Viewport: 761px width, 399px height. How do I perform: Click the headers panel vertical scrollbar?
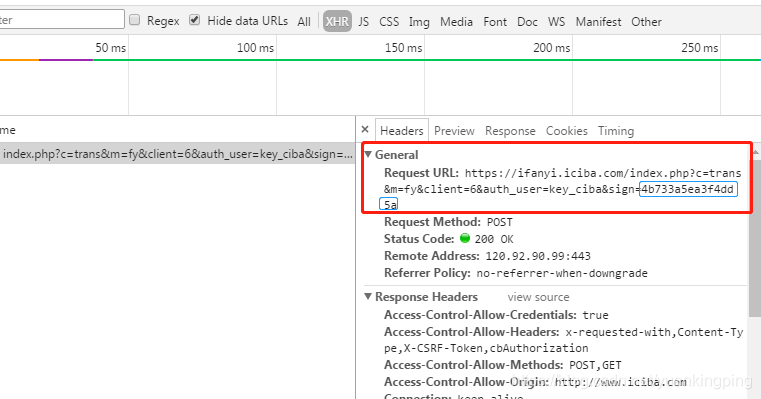pyautogui.click(x=755, y=272)
